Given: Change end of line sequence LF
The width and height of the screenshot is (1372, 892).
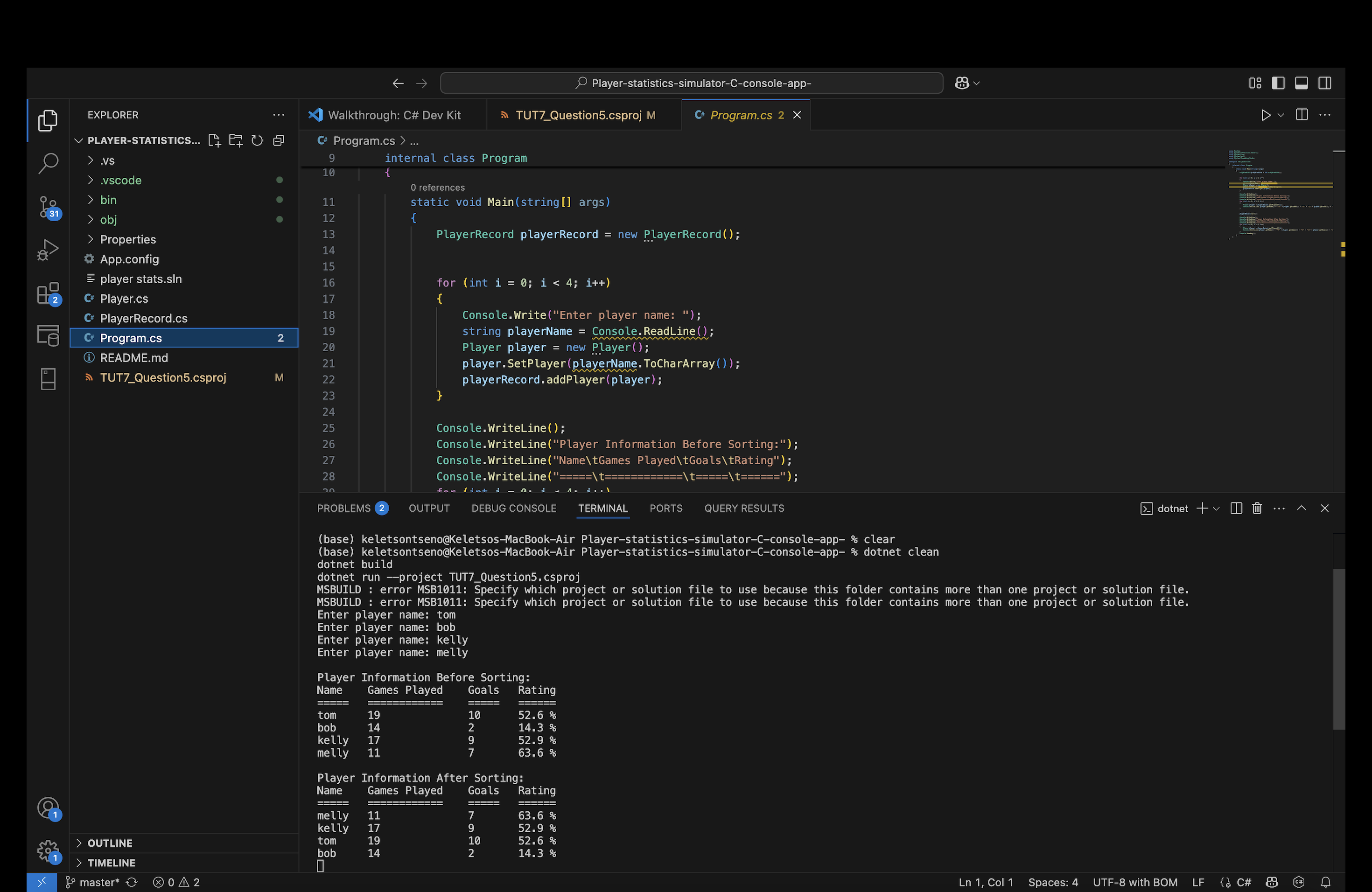Looking at the screenshot, I should 1198,882.
